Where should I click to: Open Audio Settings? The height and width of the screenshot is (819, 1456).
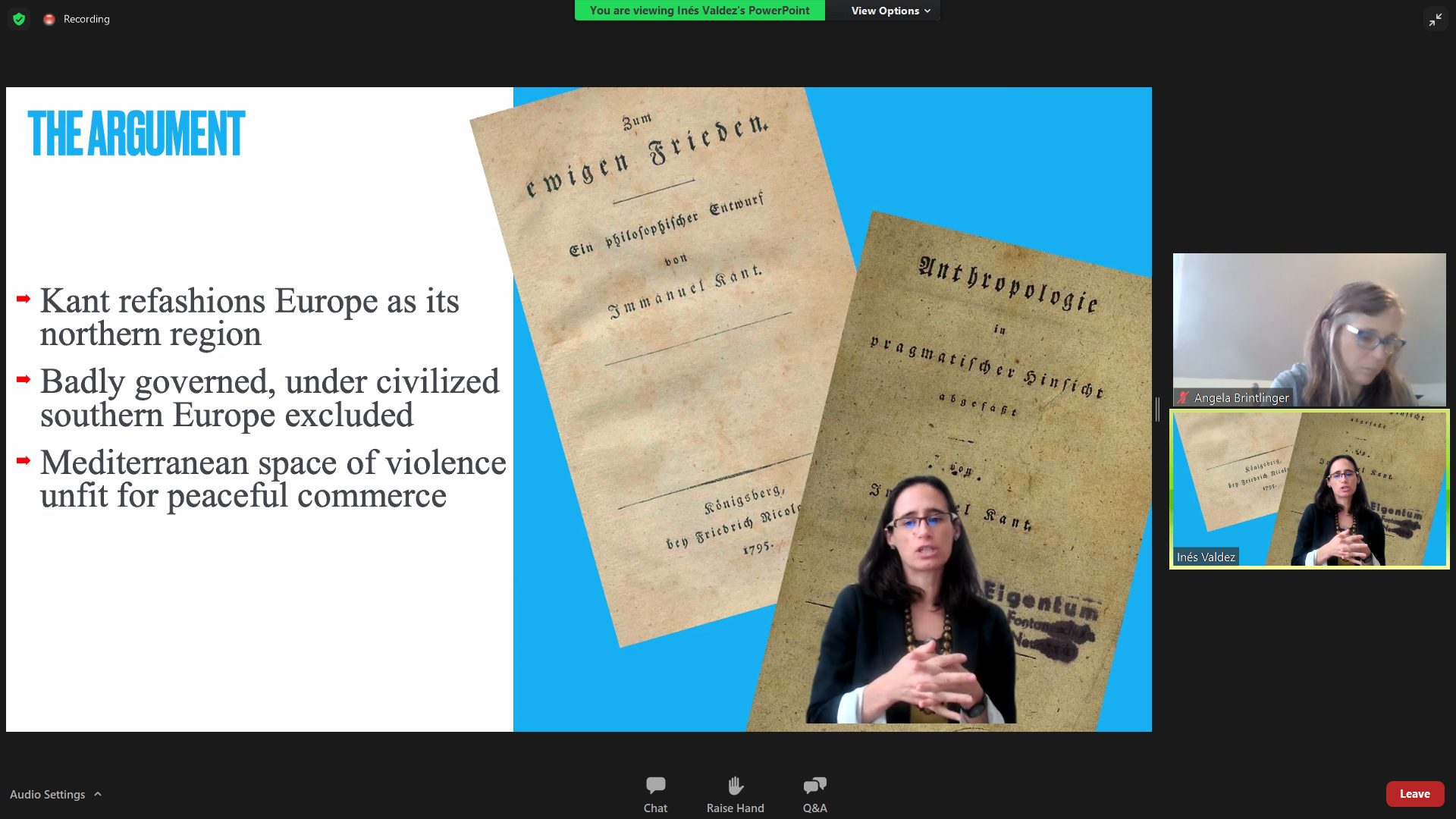47,794
